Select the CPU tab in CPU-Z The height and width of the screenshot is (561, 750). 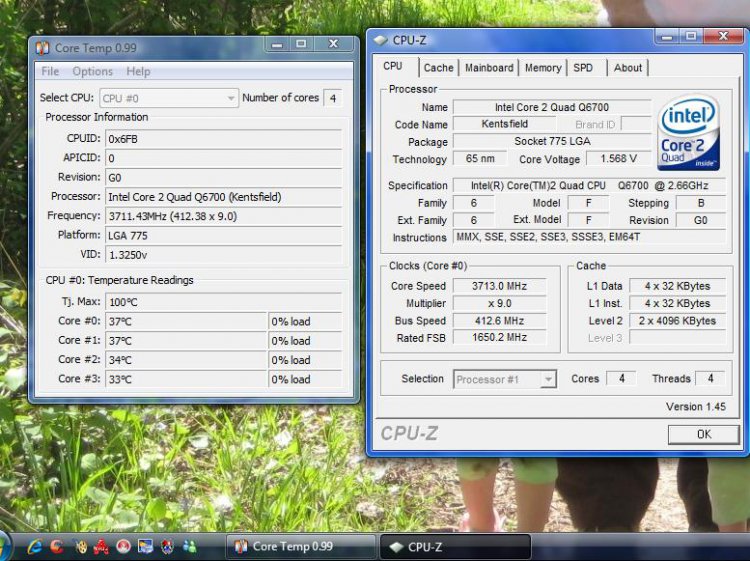[x=395, y=66]
